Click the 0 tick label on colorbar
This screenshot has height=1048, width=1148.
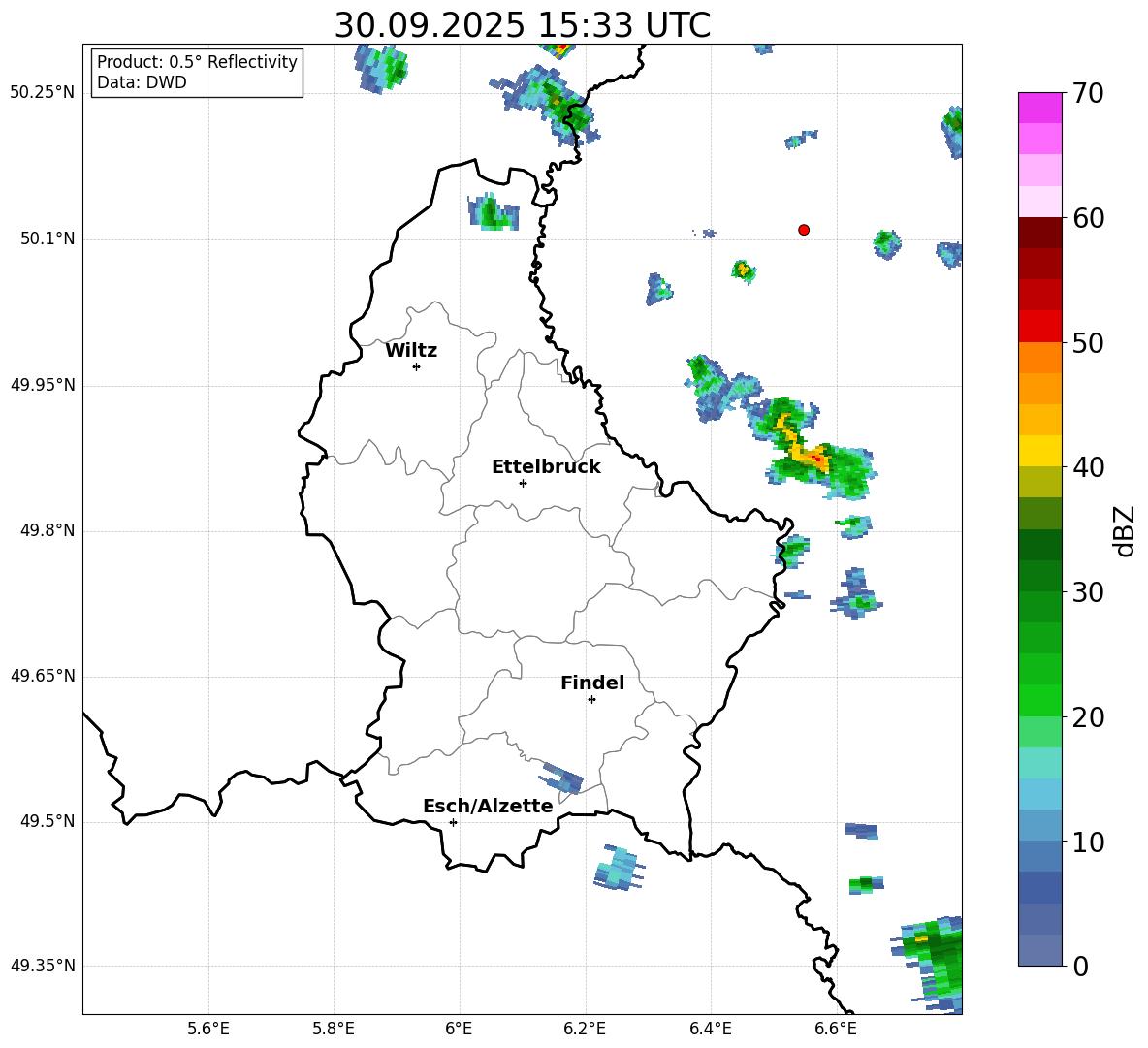click(x=1080, y=967)
